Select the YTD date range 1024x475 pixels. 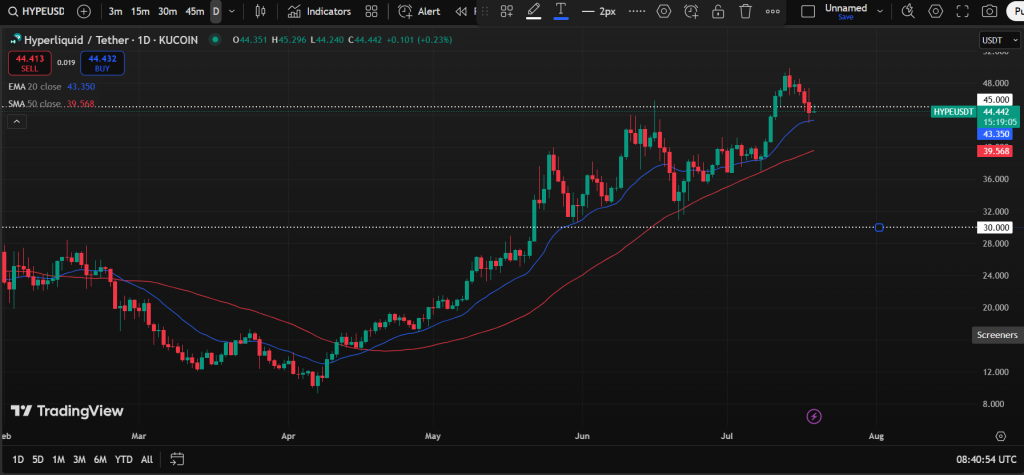coord(123,459)
